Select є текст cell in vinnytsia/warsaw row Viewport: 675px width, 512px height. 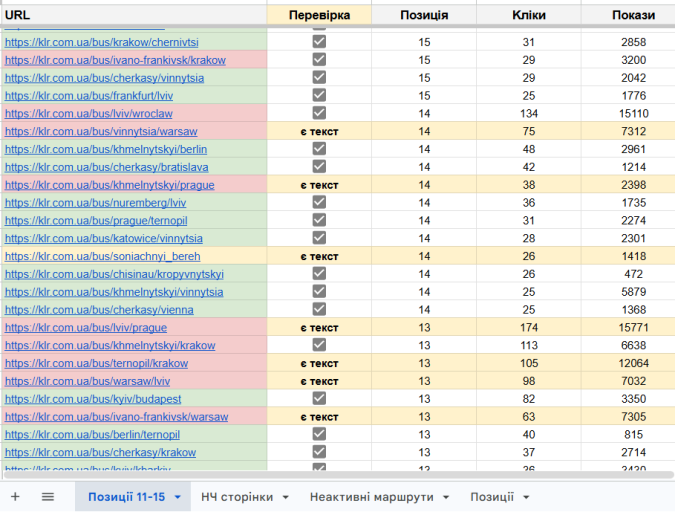tap(319, 131)
